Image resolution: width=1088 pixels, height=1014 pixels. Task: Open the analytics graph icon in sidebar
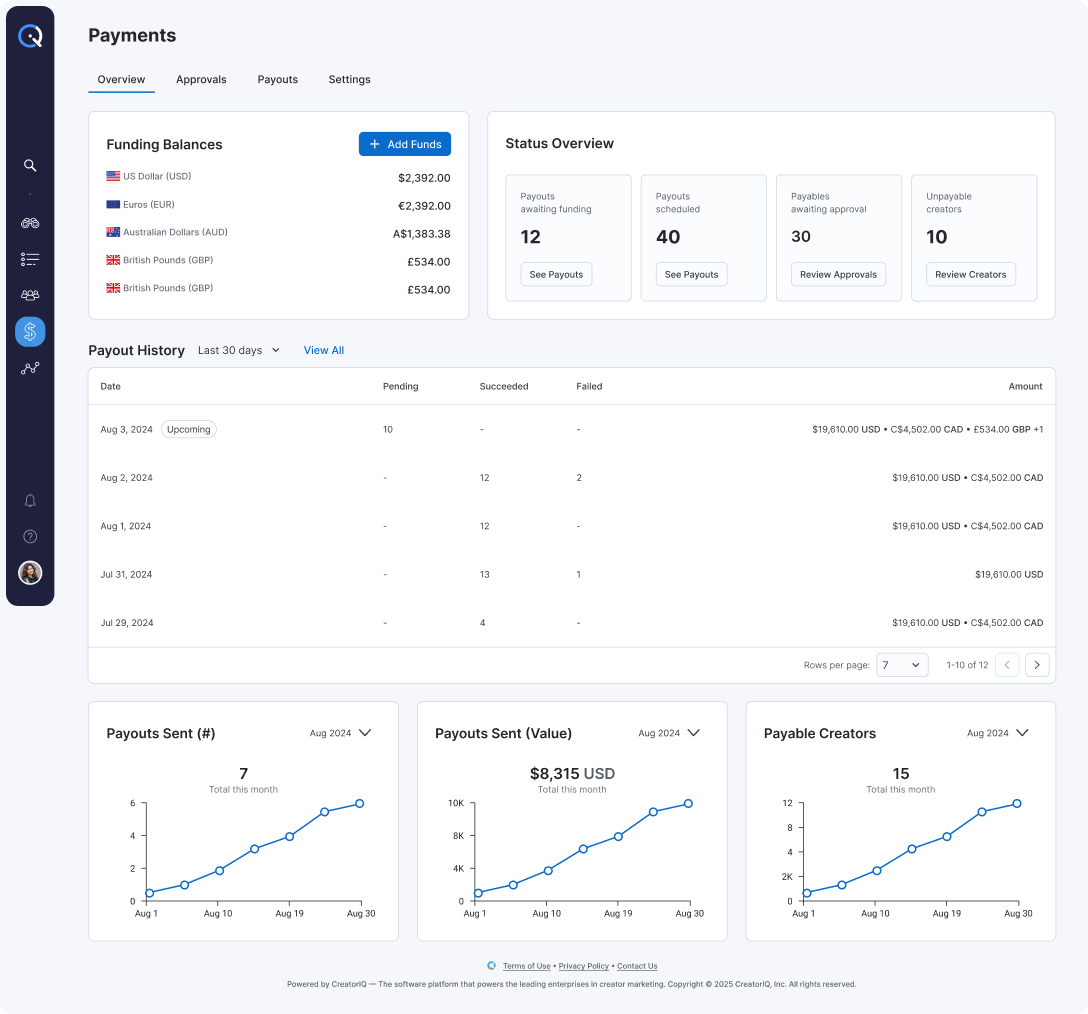[x=30, y=367]
